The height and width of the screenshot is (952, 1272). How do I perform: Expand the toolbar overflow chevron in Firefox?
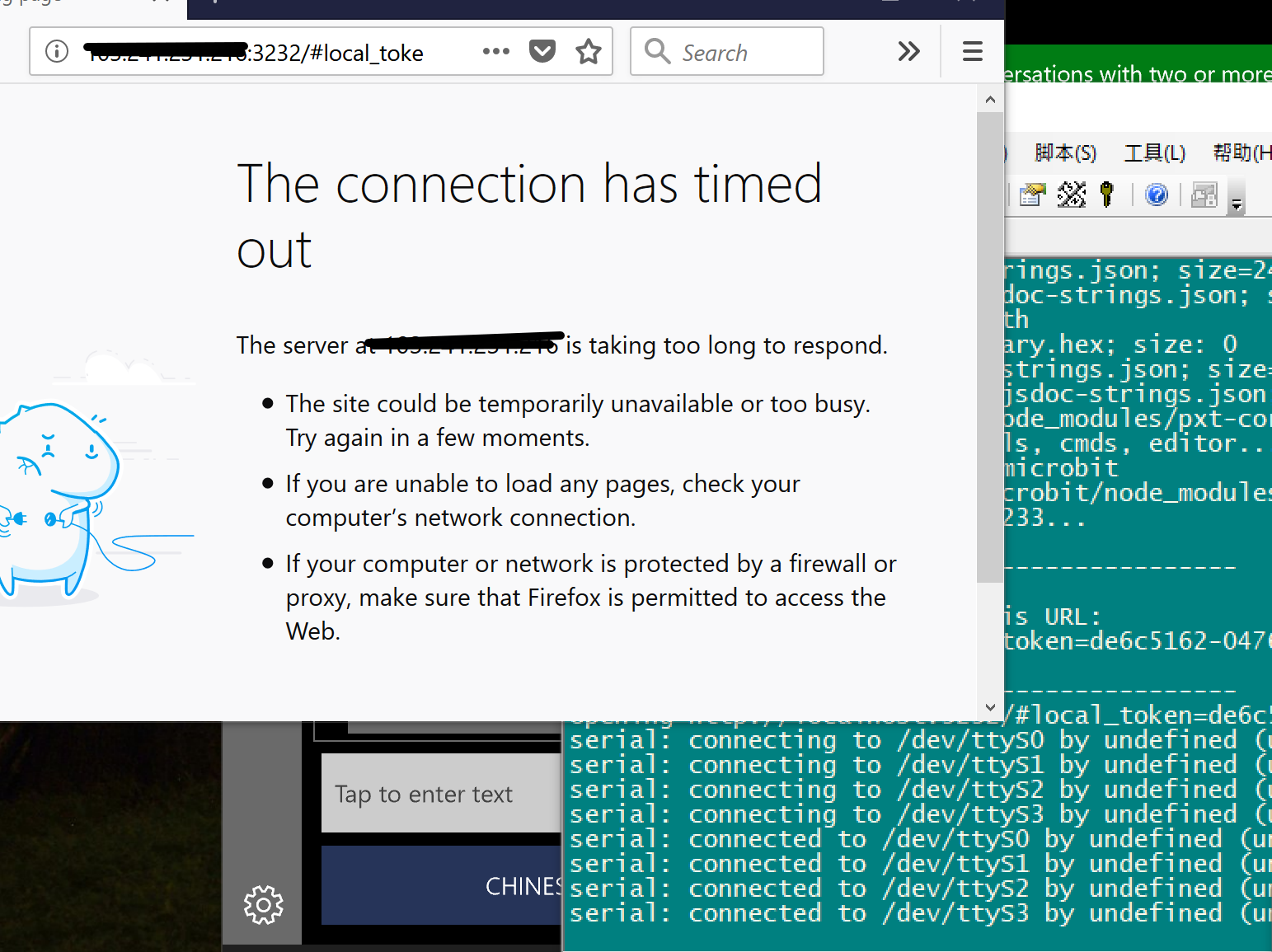point(908,51)
